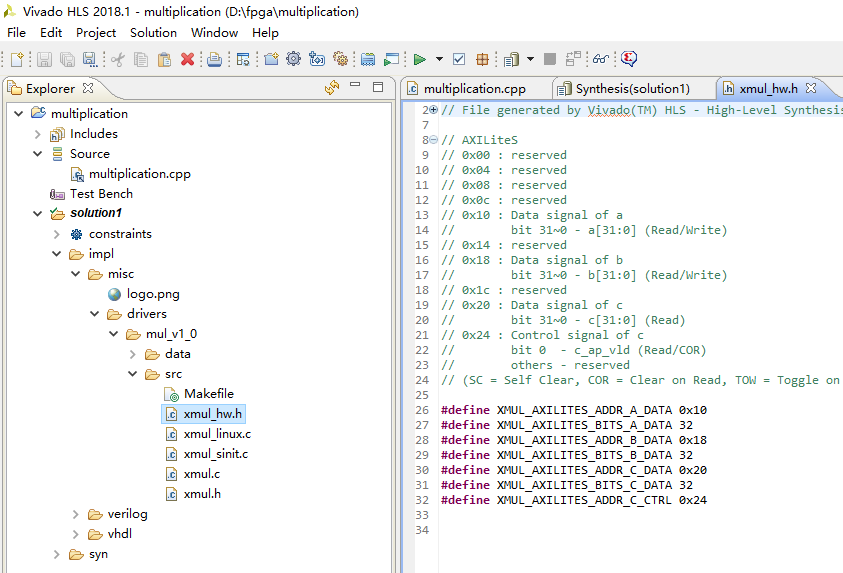Open the Edit menu

pos(51,33)
